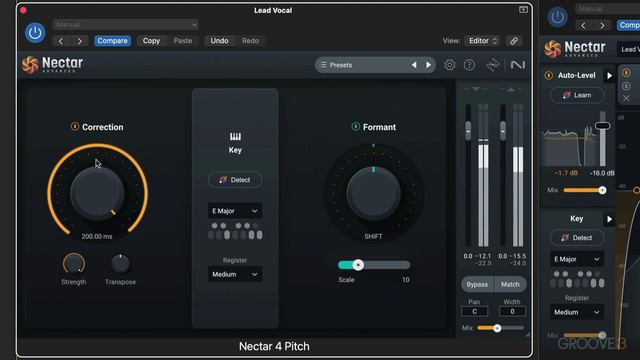This screenshot has width=640, height=360.
Task: Click the Auto-Level Mix slider handle
Action: (x=602, y=190)
